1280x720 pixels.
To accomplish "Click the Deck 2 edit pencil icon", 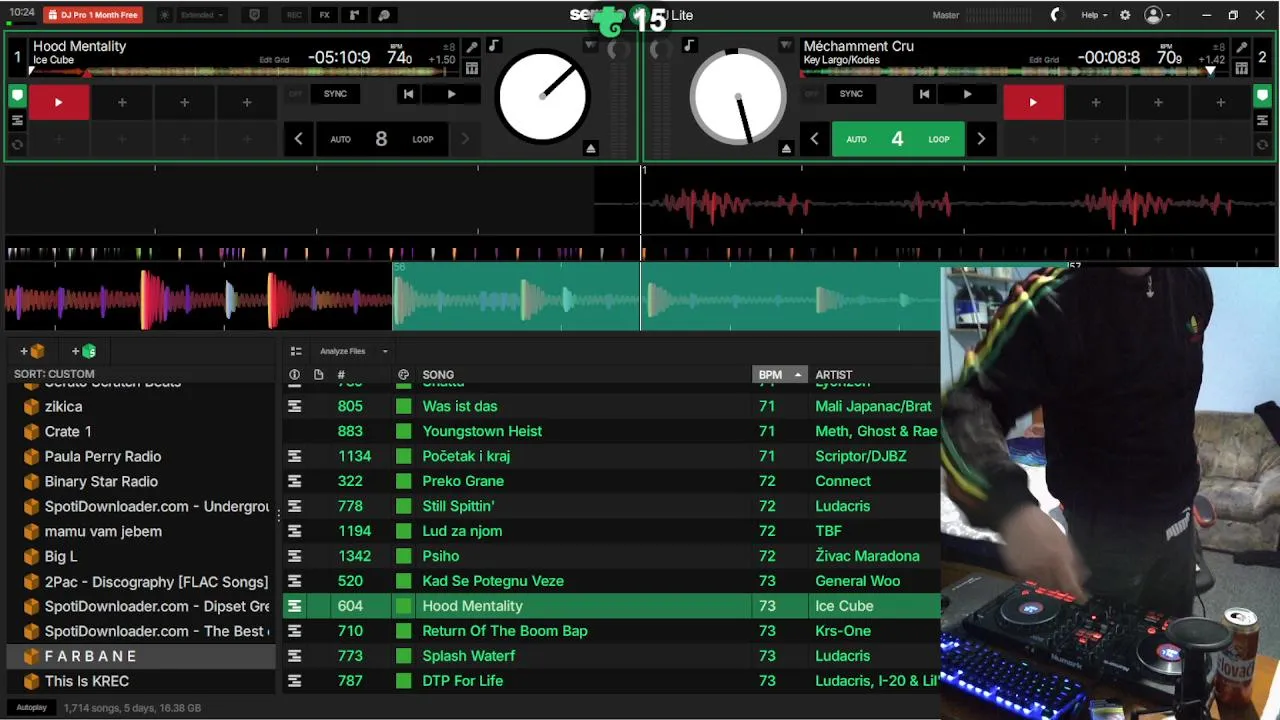I will point(1241,47).
